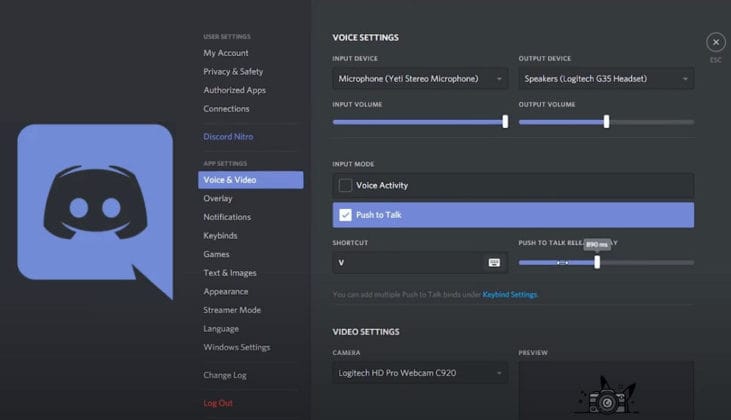Open Overlay settings
The width and height of the screenshot is (731, 420).
[x=218, y=199]
